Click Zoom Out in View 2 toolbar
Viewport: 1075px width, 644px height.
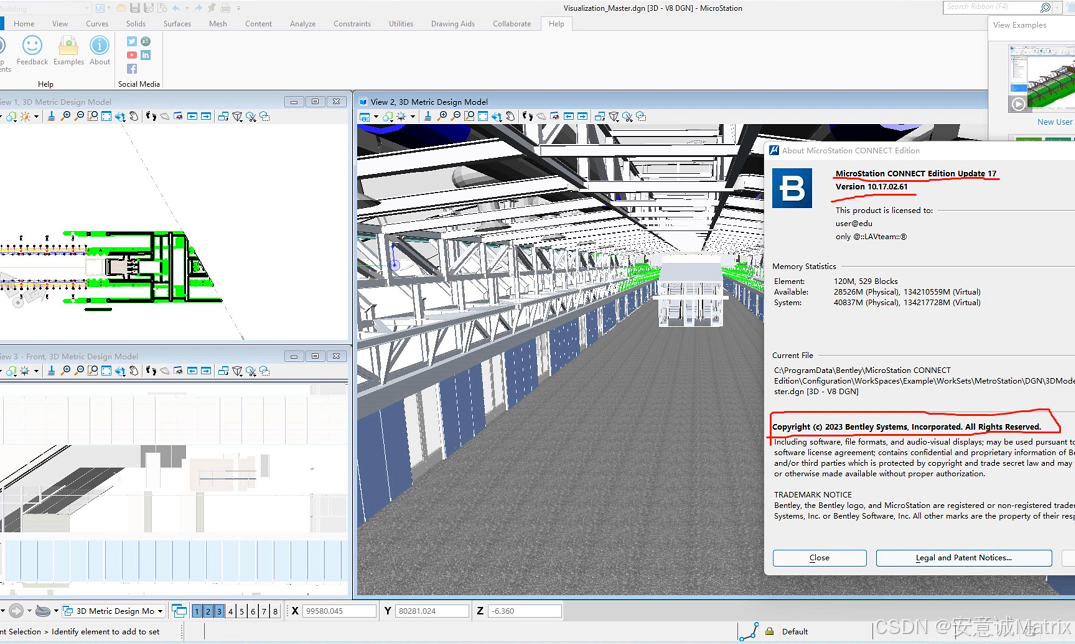click(455, 117)
